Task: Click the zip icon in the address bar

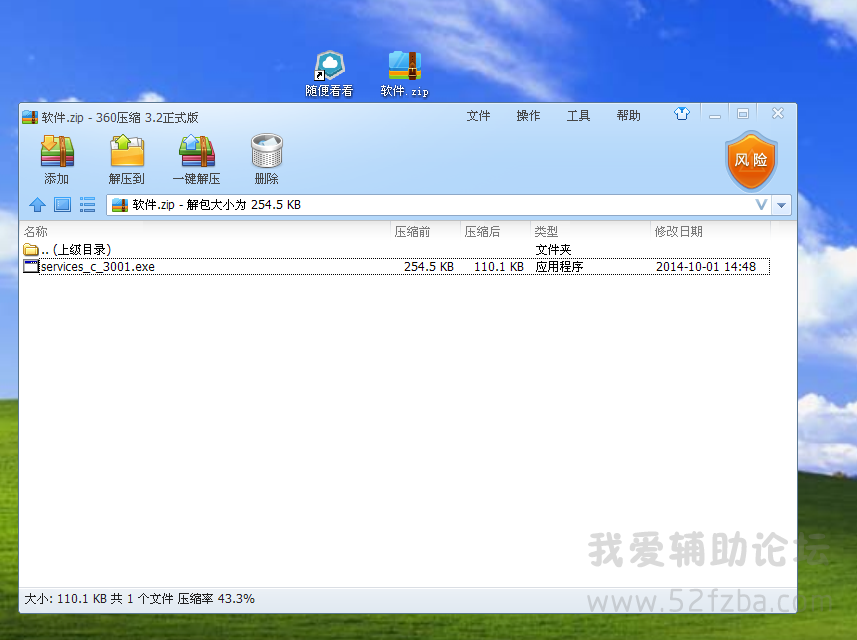Action: tap(120, 205)
